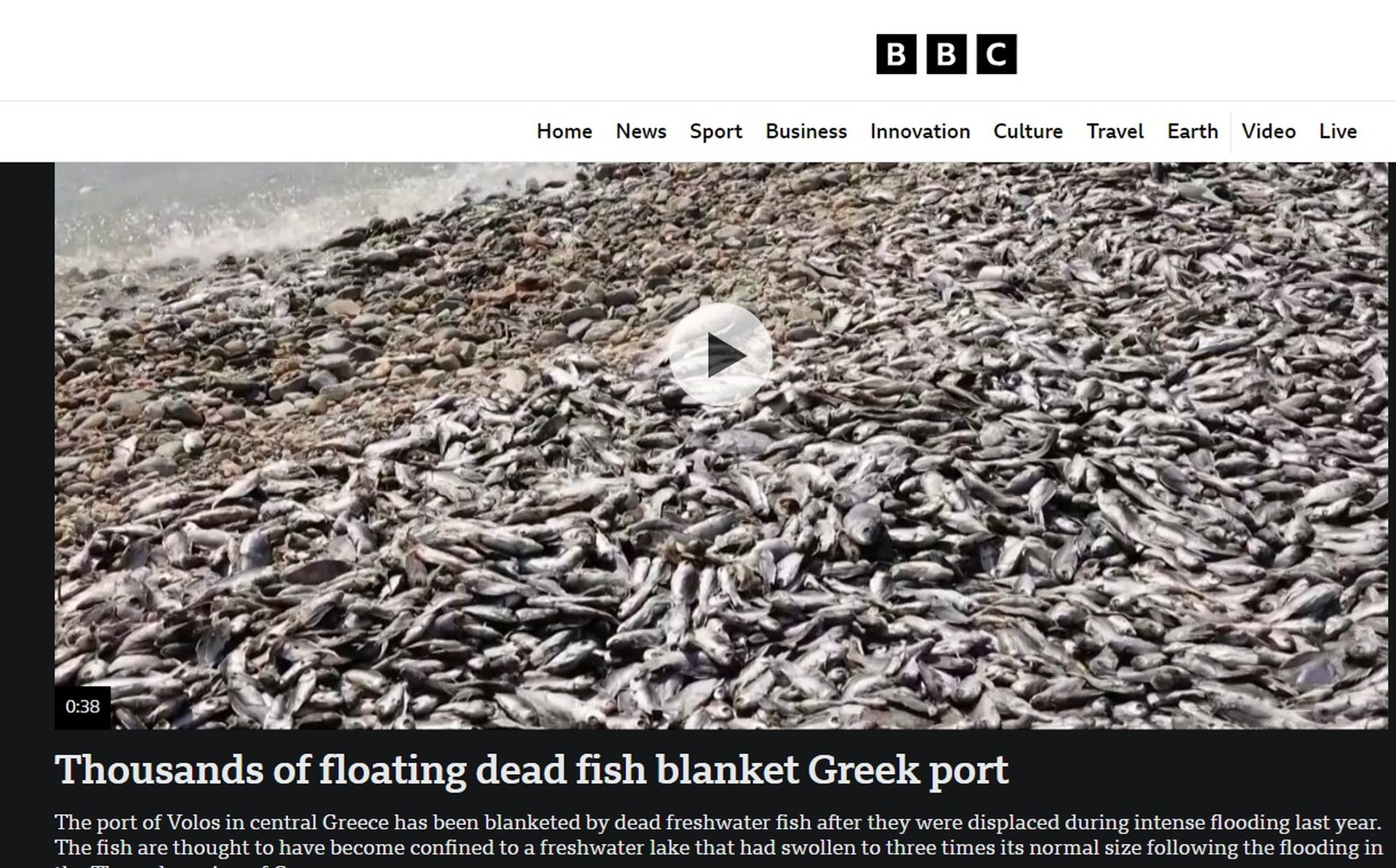
Task: Click the middle B block of the logo
Action: click(946, 54)
